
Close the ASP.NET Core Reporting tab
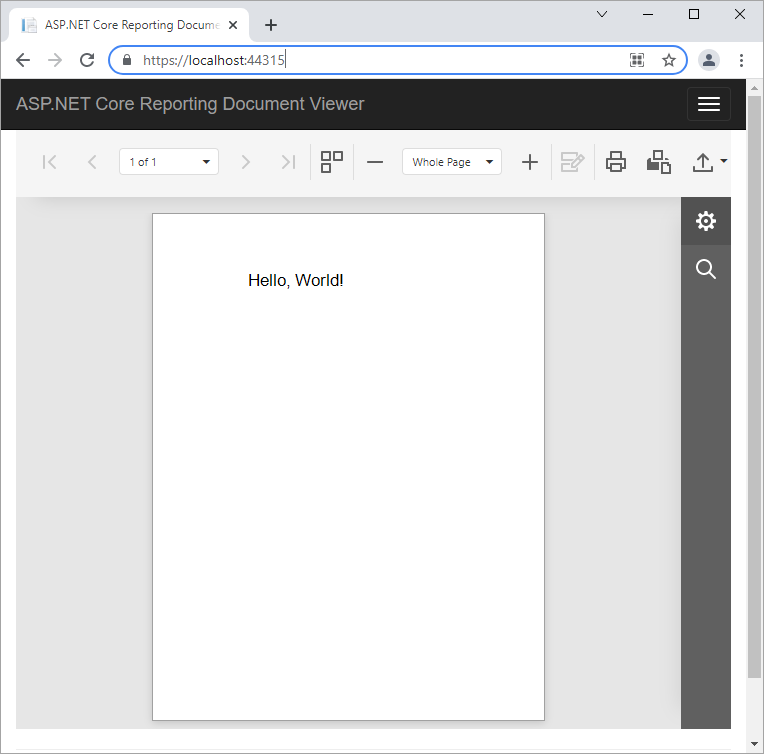point(233,25)
